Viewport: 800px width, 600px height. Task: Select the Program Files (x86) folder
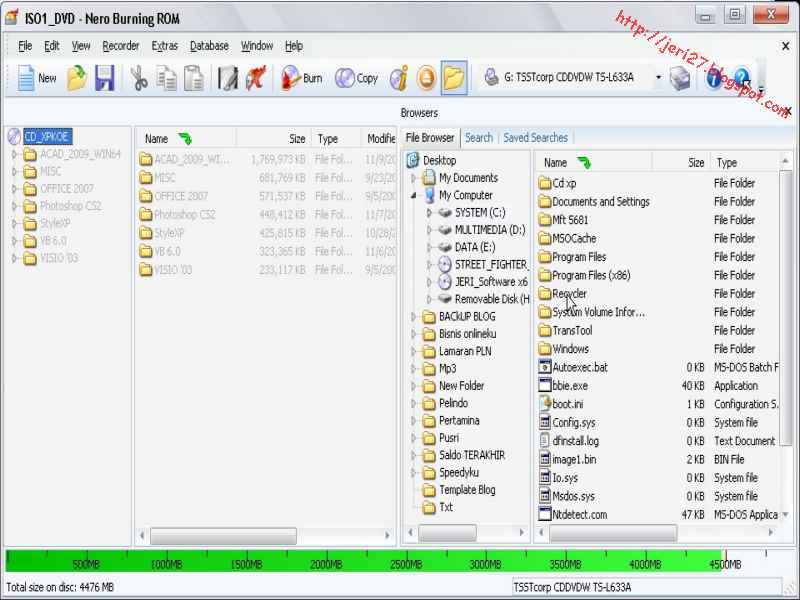coord(591,276)
